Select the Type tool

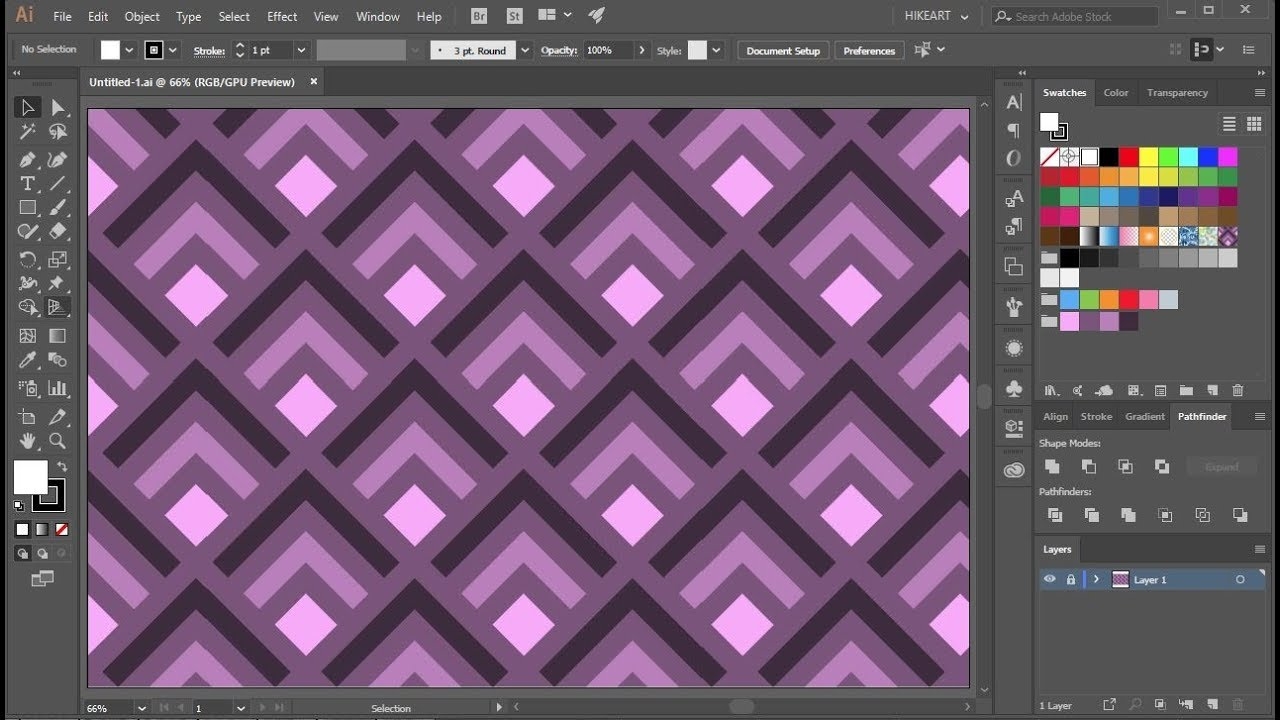click(27, 183)
